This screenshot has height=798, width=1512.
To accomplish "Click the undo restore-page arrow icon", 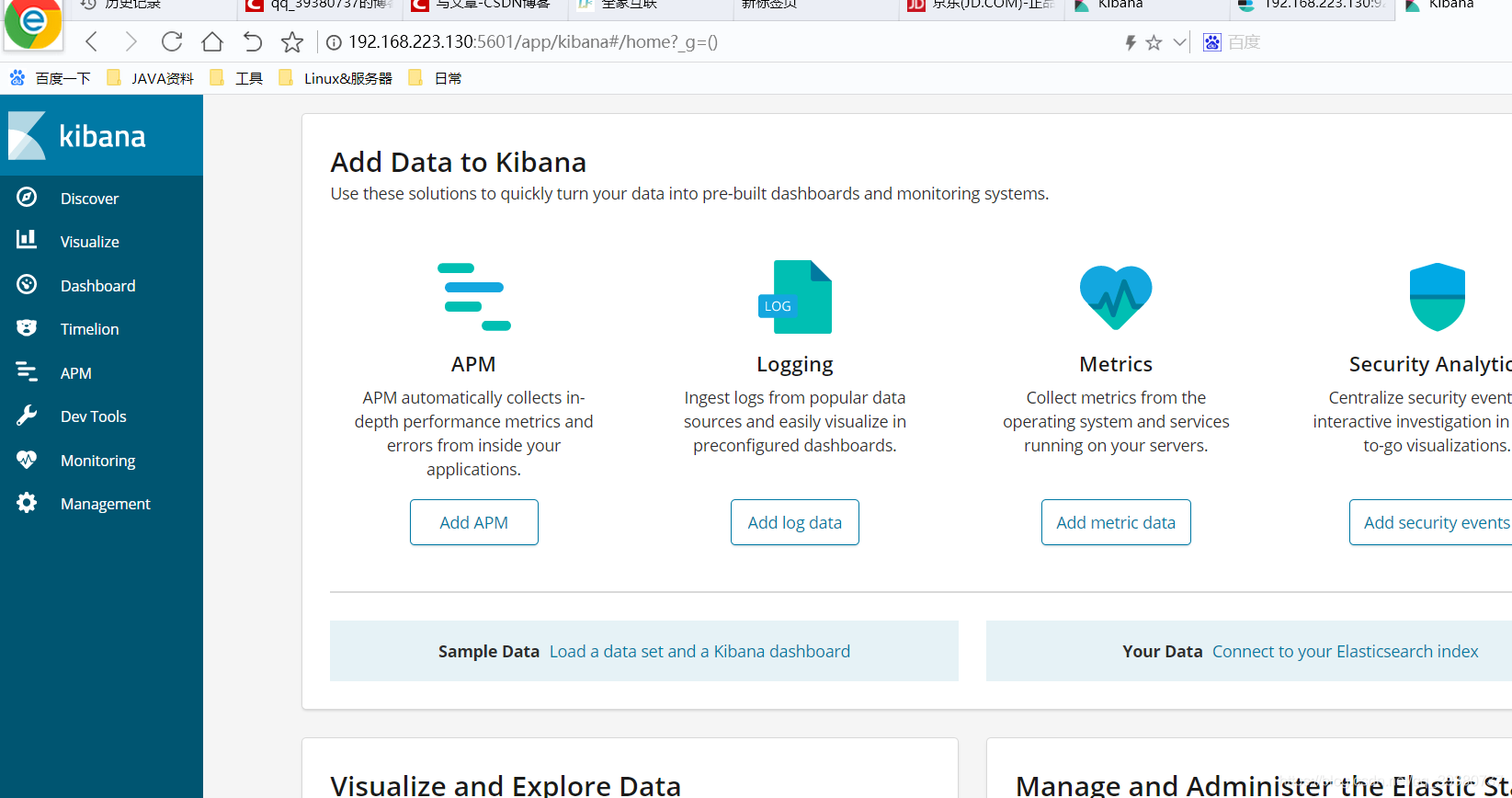I will (252, 41).
